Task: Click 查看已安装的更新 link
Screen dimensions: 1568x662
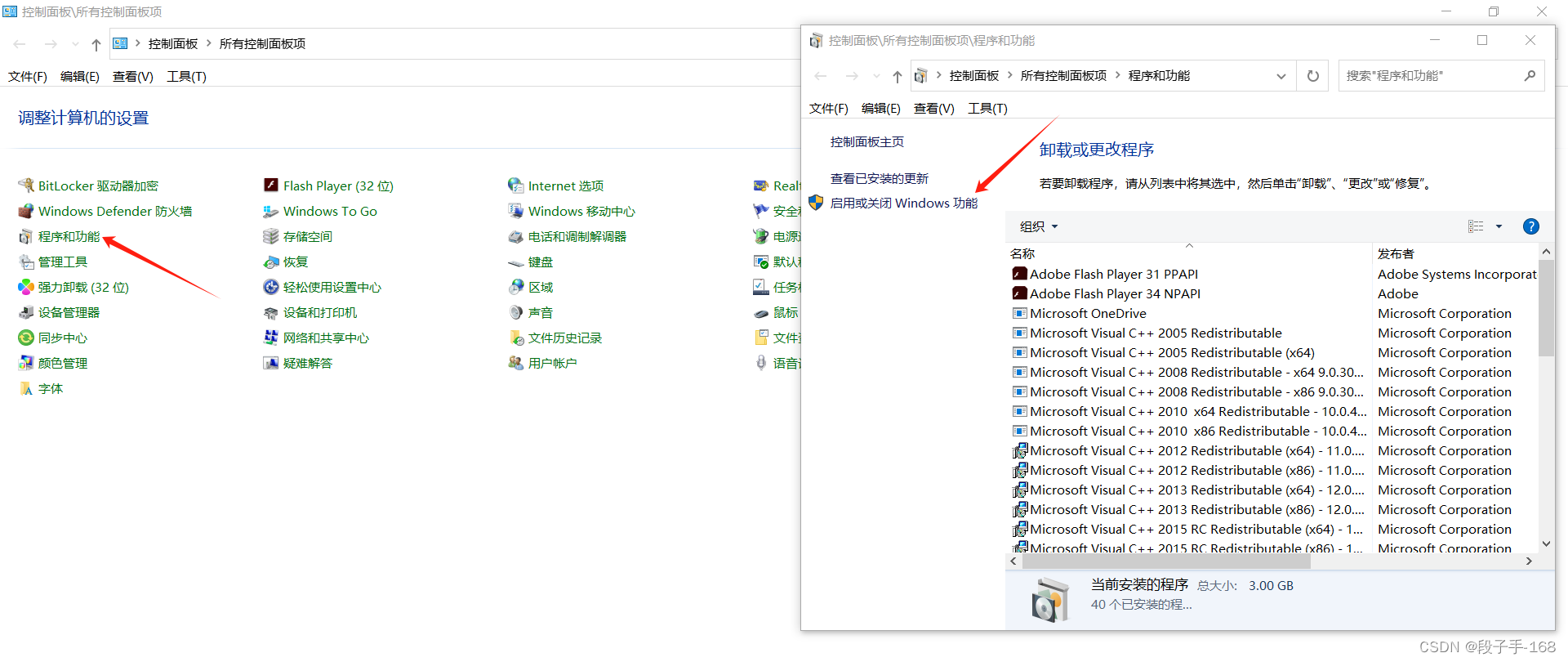Action: tap(880, 179)
